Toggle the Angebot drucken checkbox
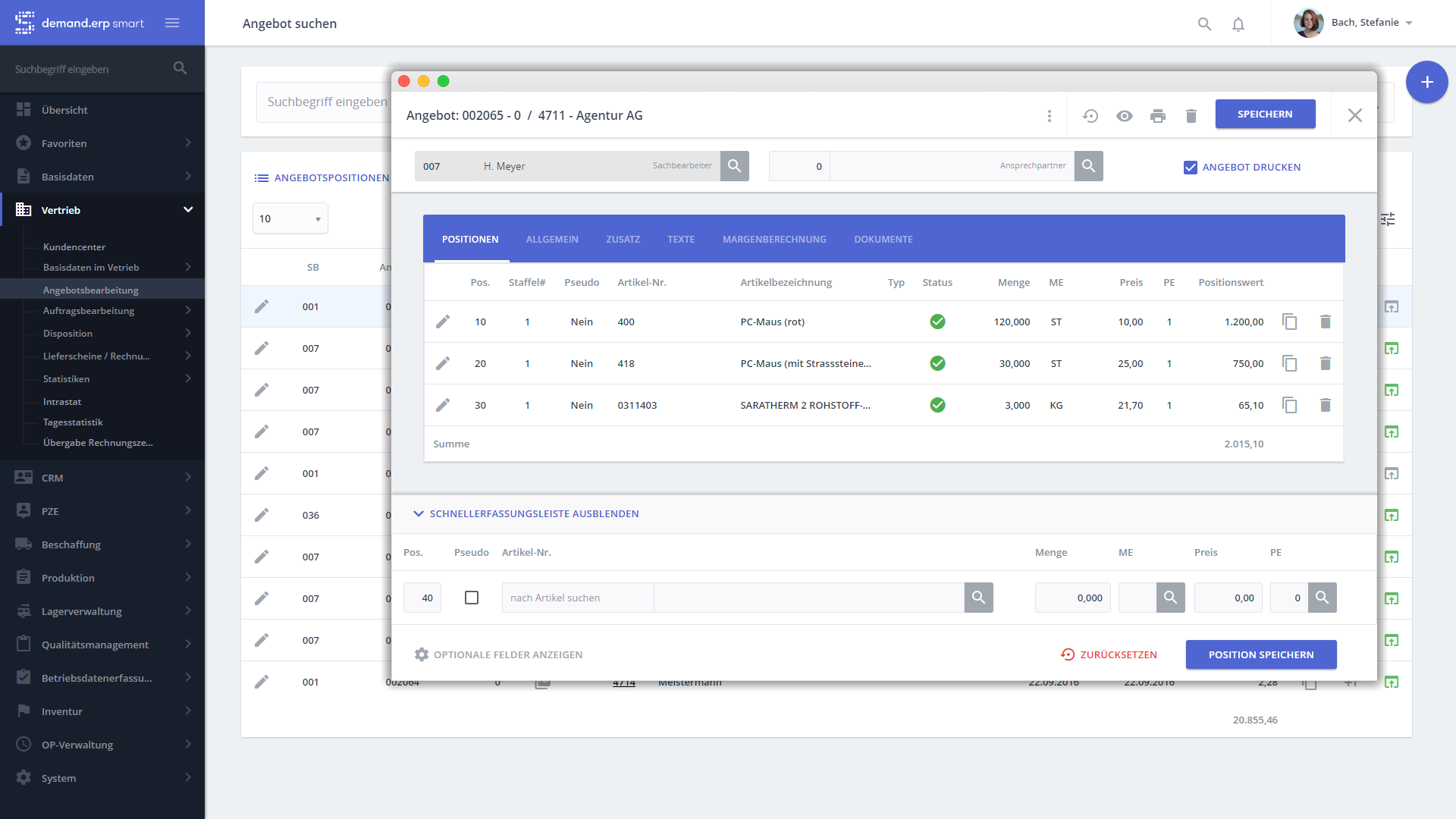Image resolution: width=1456 pixels, height=819 pixels. click(1191, 168)
